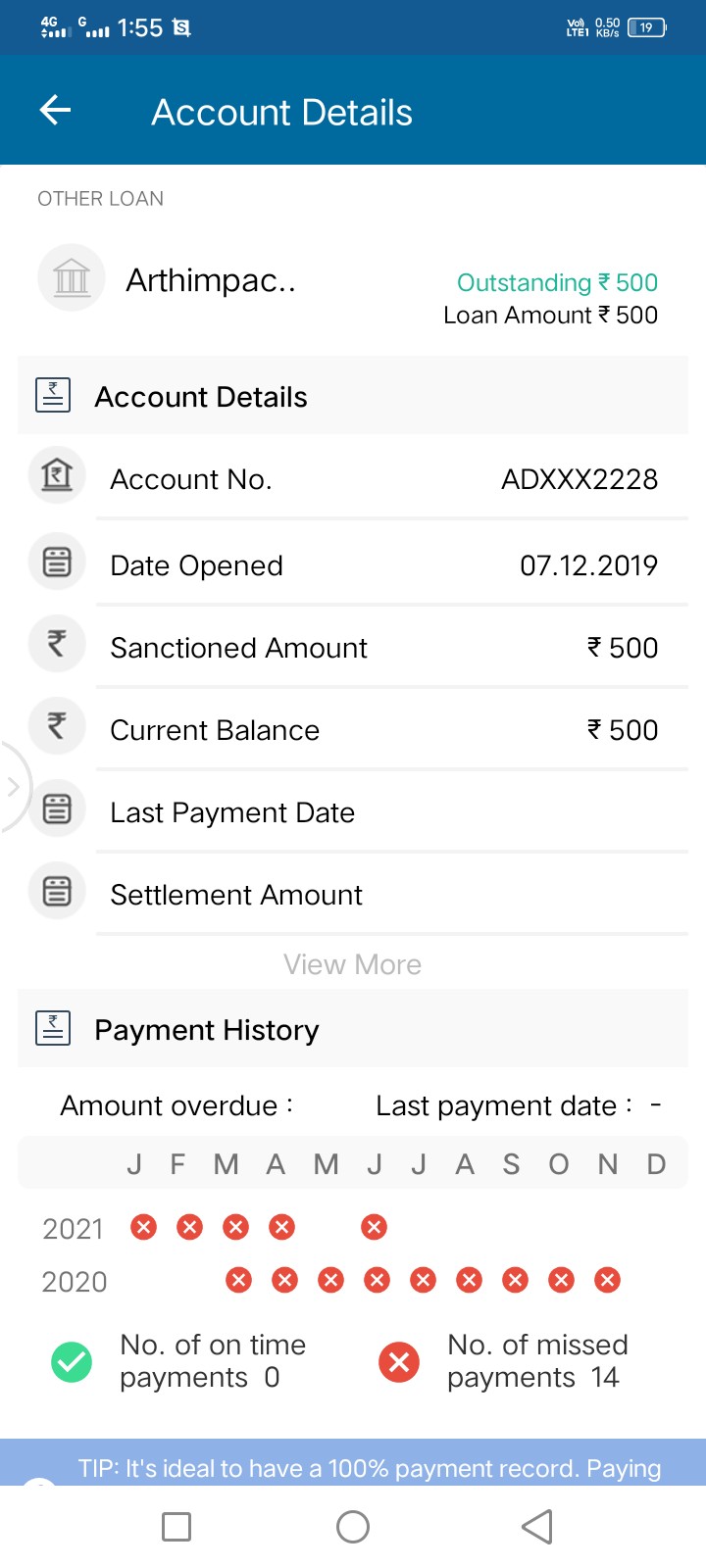Viewport: 706px width, 1568px height.
Task: Tap the Current Balance rupee icon
Action: coord(57,726)
